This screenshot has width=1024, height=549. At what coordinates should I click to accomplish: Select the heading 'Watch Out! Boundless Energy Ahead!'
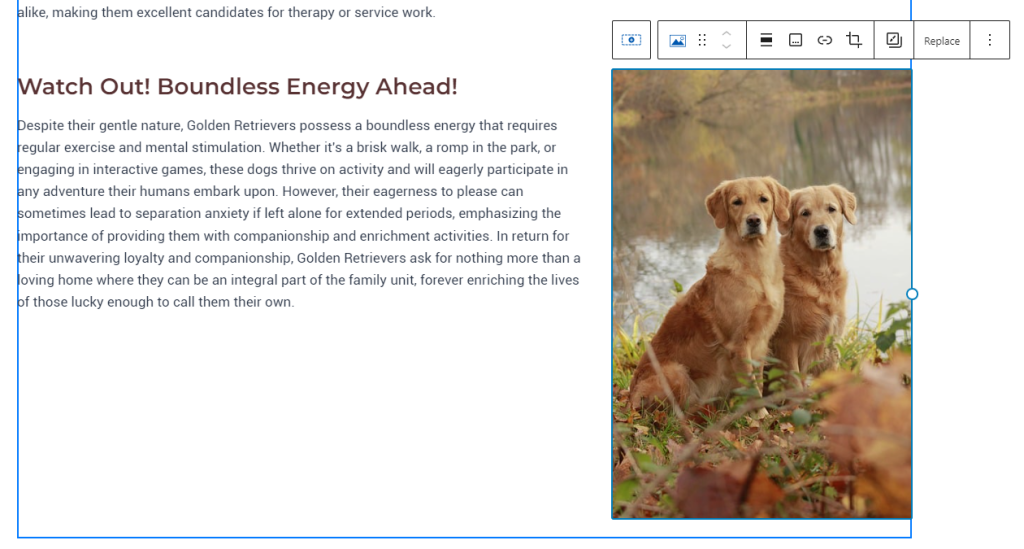pos(238,87)
